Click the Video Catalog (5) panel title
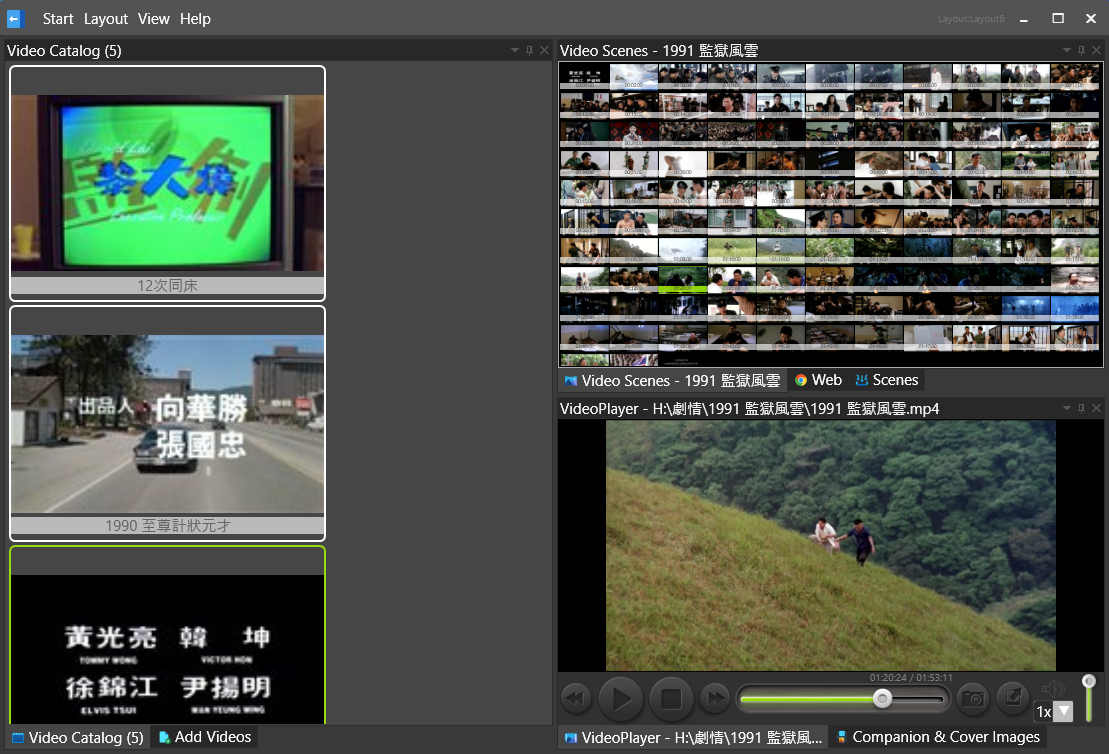Image resolution: width=1109 pixels, height=754 pixels. [x=64, y=51]
